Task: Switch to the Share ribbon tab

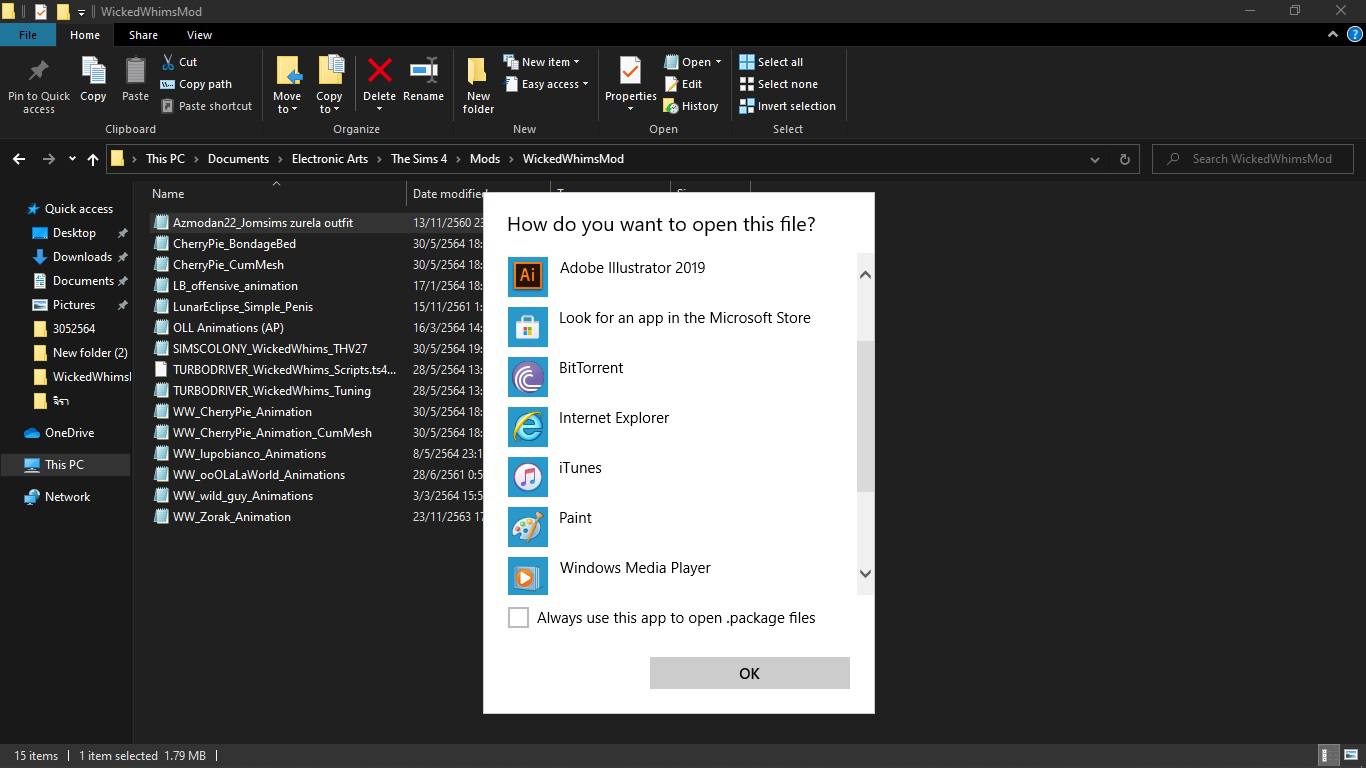Action: click(143, 35)
